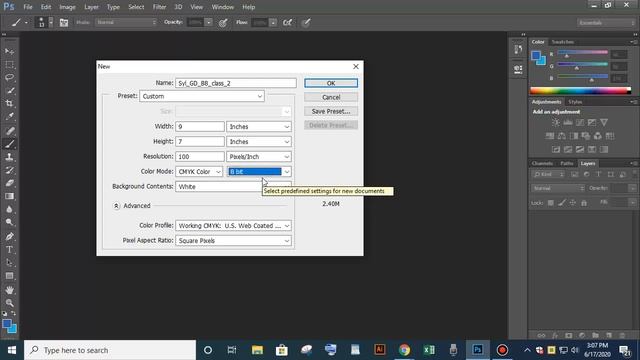Collapse the Advanced section
The width and height of the screenshot is (640, 360).
coord(116,206)
